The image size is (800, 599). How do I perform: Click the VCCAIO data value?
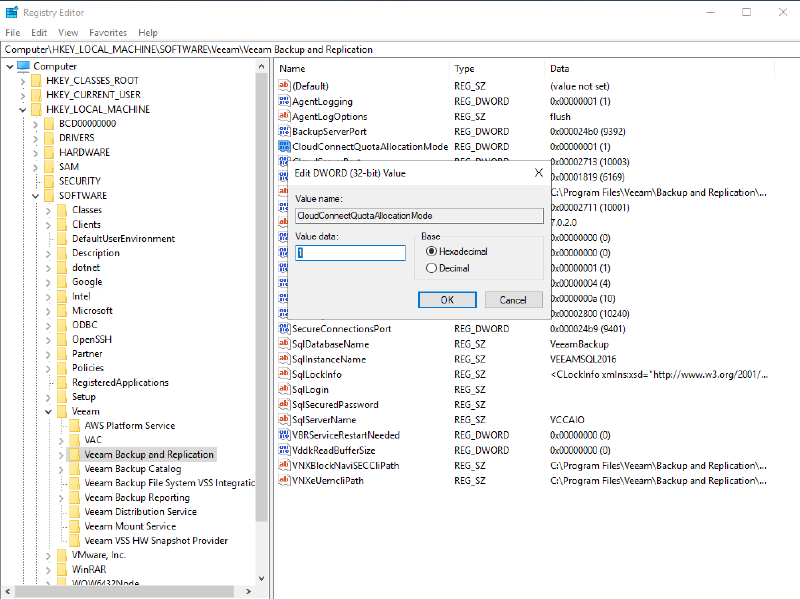click(567, 420)
